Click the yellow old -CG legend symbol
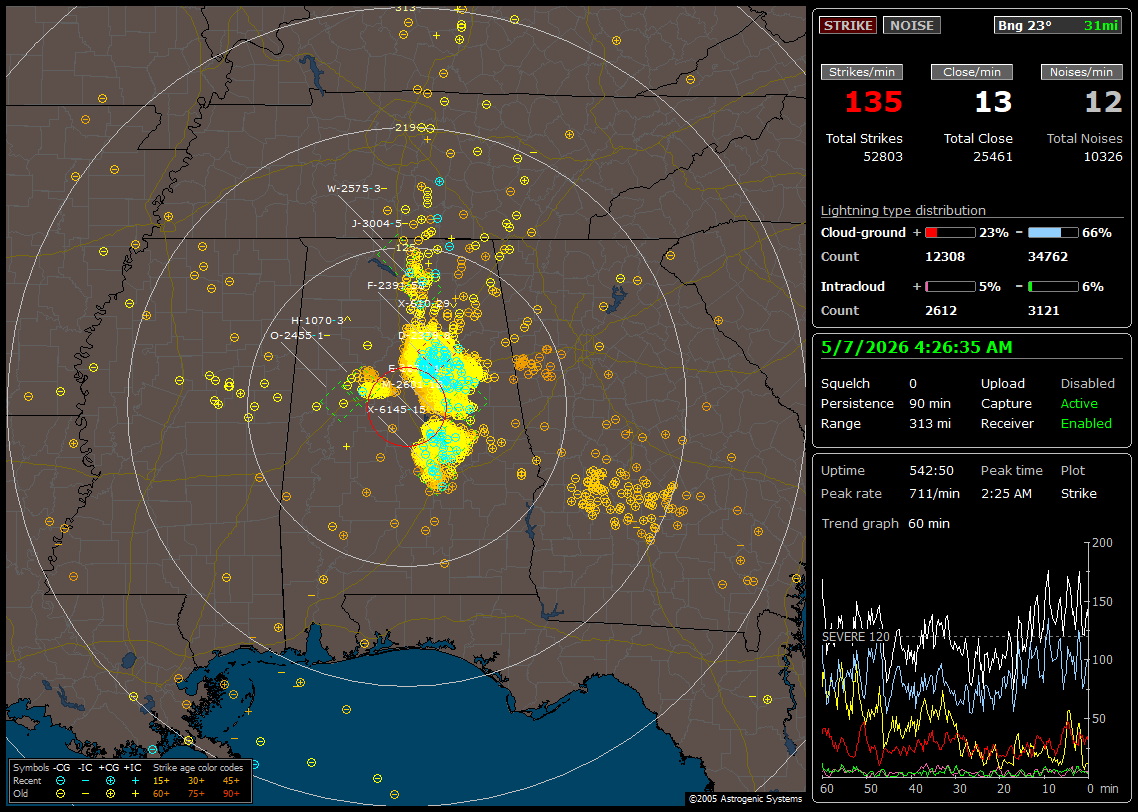1138x812 pixels. (x=60, y=794)
